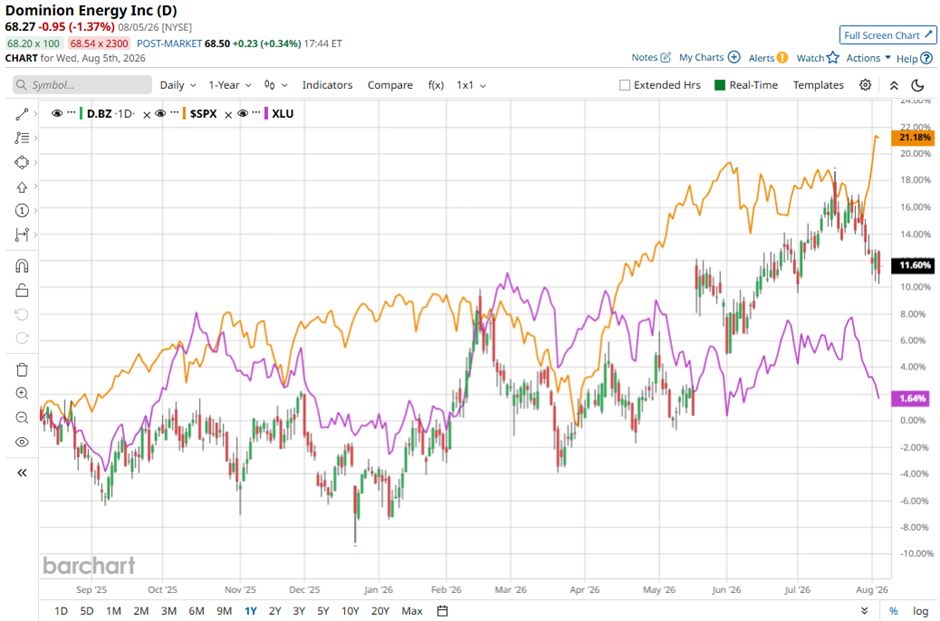Click the purple XLU color marker
Image resolution: width=940 pixels, height=621 pixels.
coord(266,113)
